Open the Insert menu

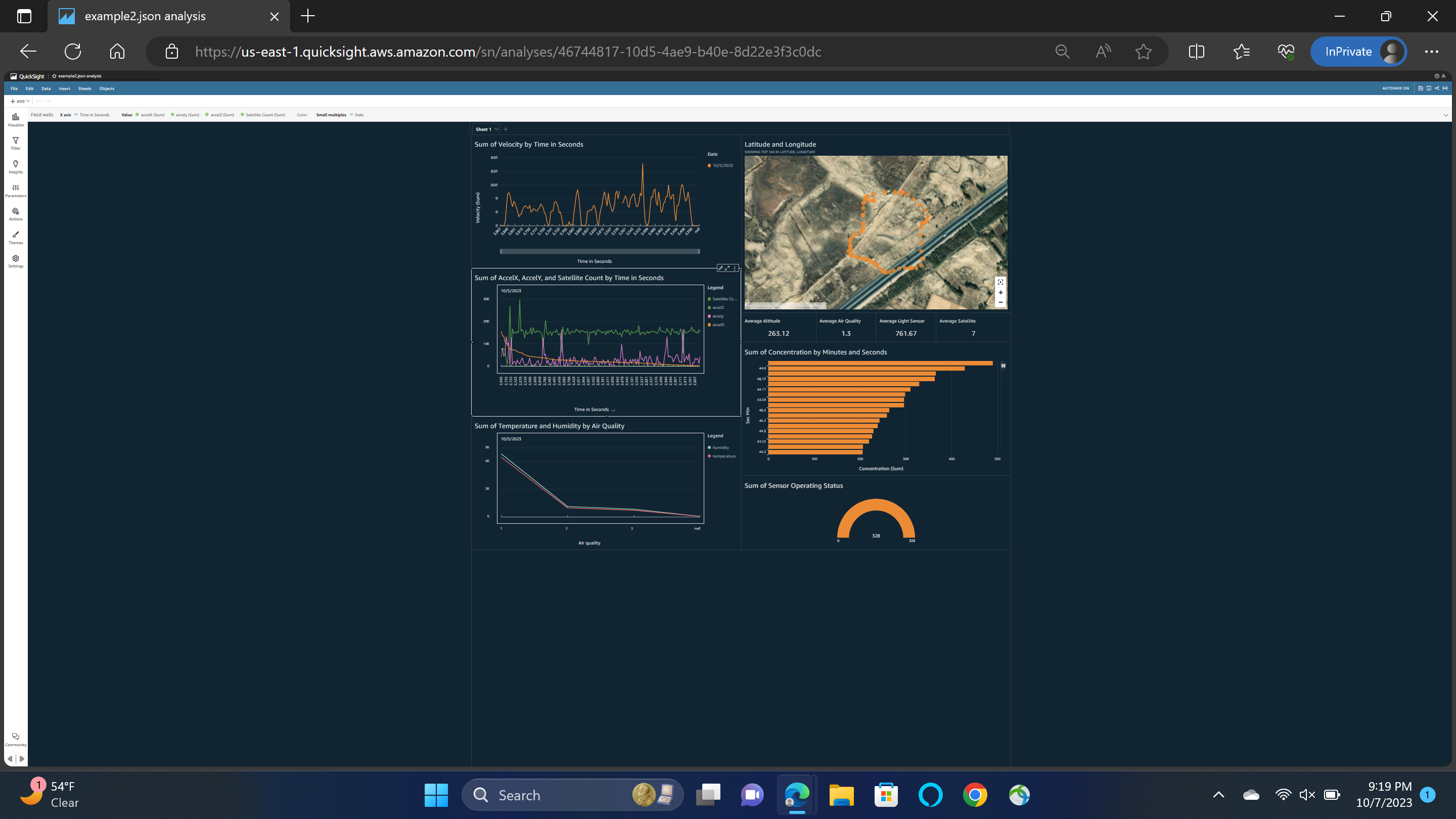coord(64,89)
